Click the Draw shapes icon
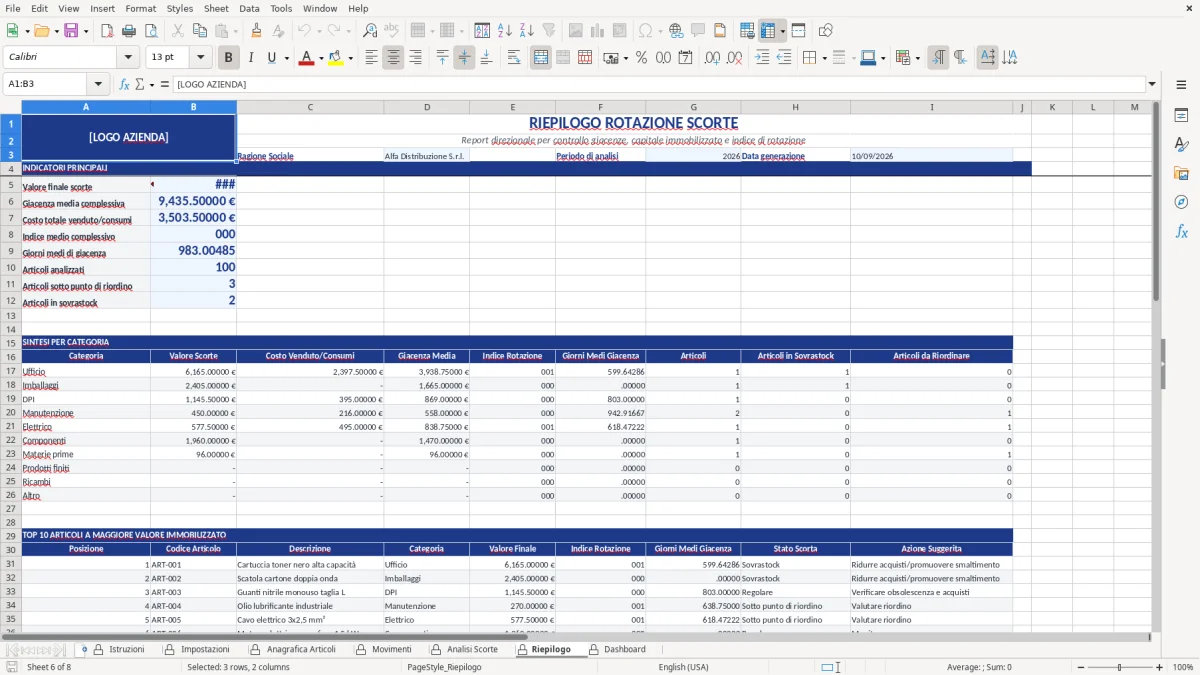The width and height of the screenshot is (1200, 675). pyautogui.click(x=826, y=31)
